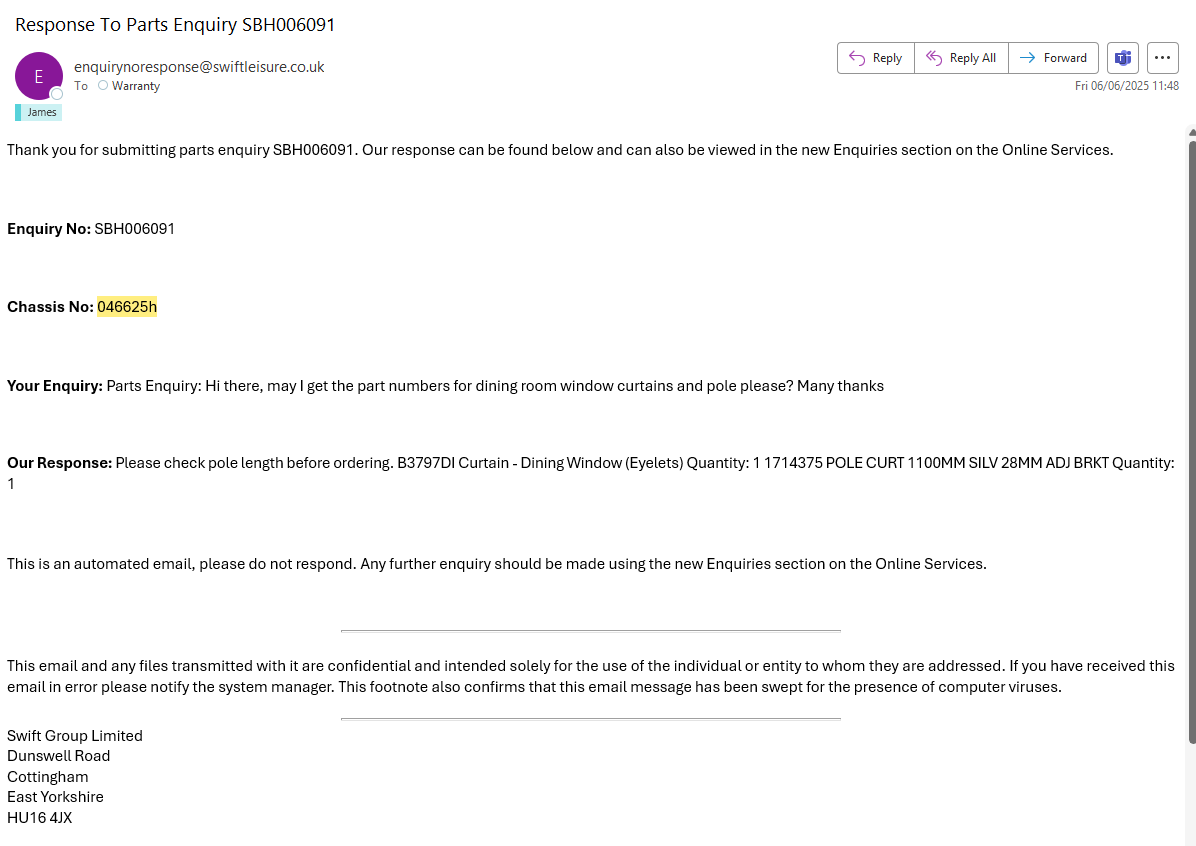Click the Reply All double-arrow icon
Viewport: 1196px width, 846px height.
pyautogui.click(x=934, y=58)
